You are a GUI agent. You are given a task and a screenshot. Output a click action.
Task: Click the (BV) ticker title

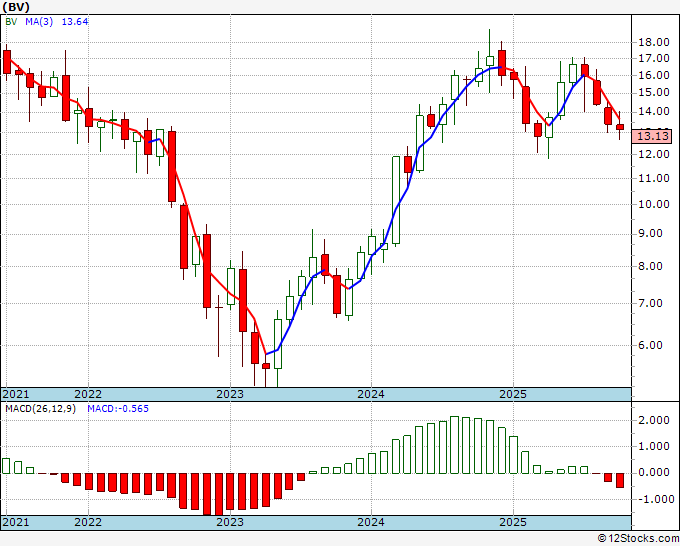coord(16,7)
